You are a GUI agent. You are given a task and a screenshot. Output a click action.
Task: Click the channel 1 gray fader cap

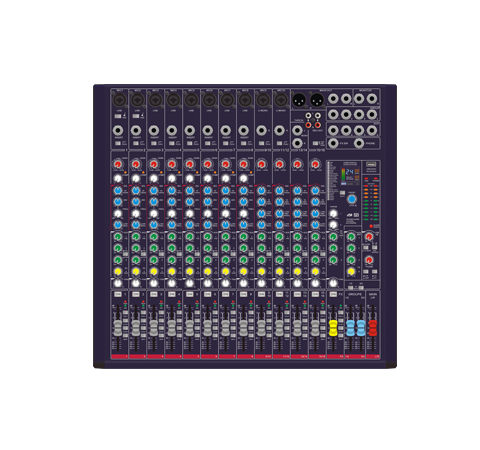(x=118, y=328)
